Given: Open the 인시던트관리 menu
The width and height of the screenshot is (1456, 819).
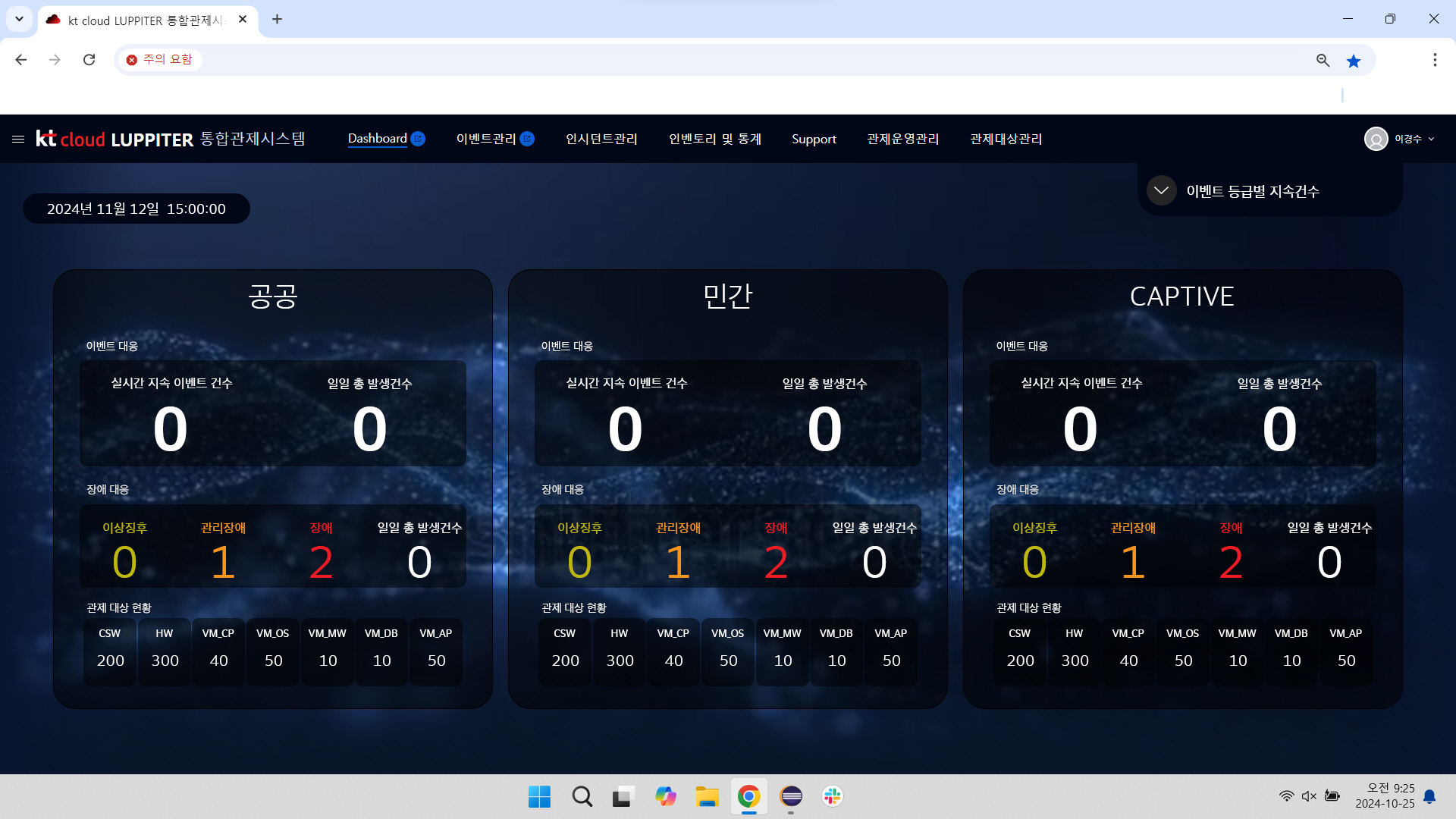Looking at the screenshot, I should [x=601, y=139].
